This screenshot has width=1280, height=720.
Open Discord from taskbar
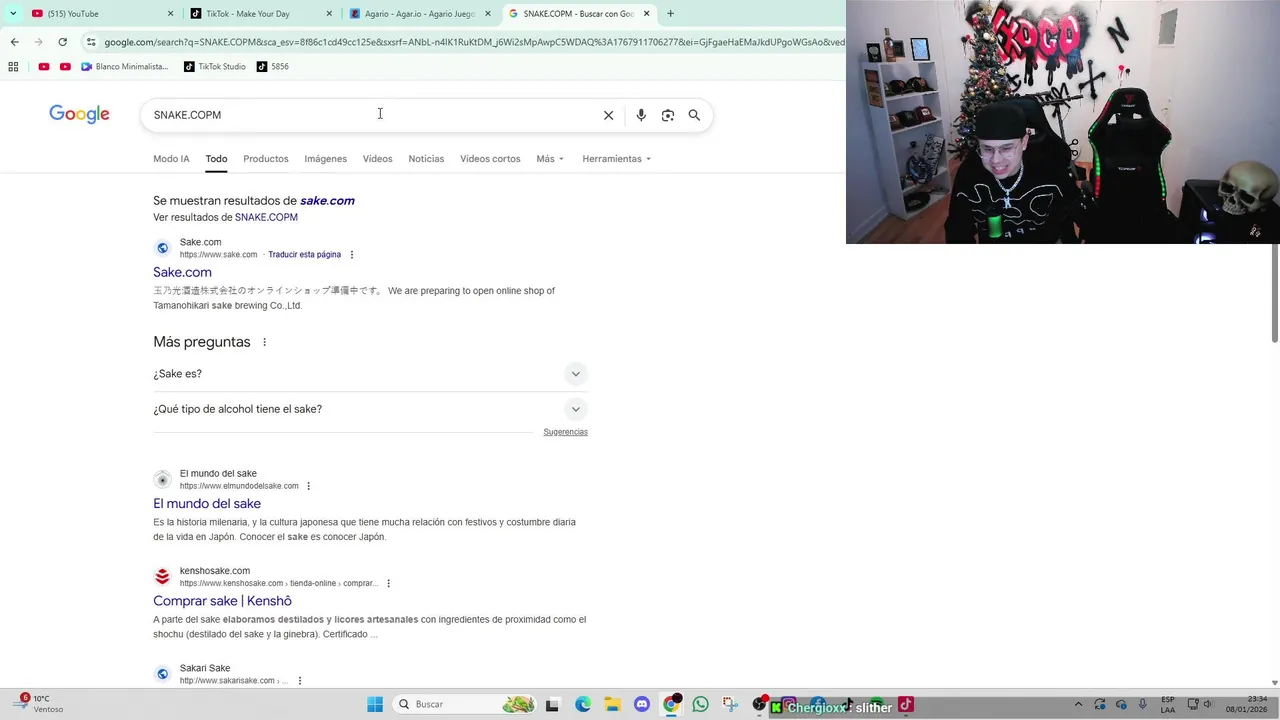point(642,705)
